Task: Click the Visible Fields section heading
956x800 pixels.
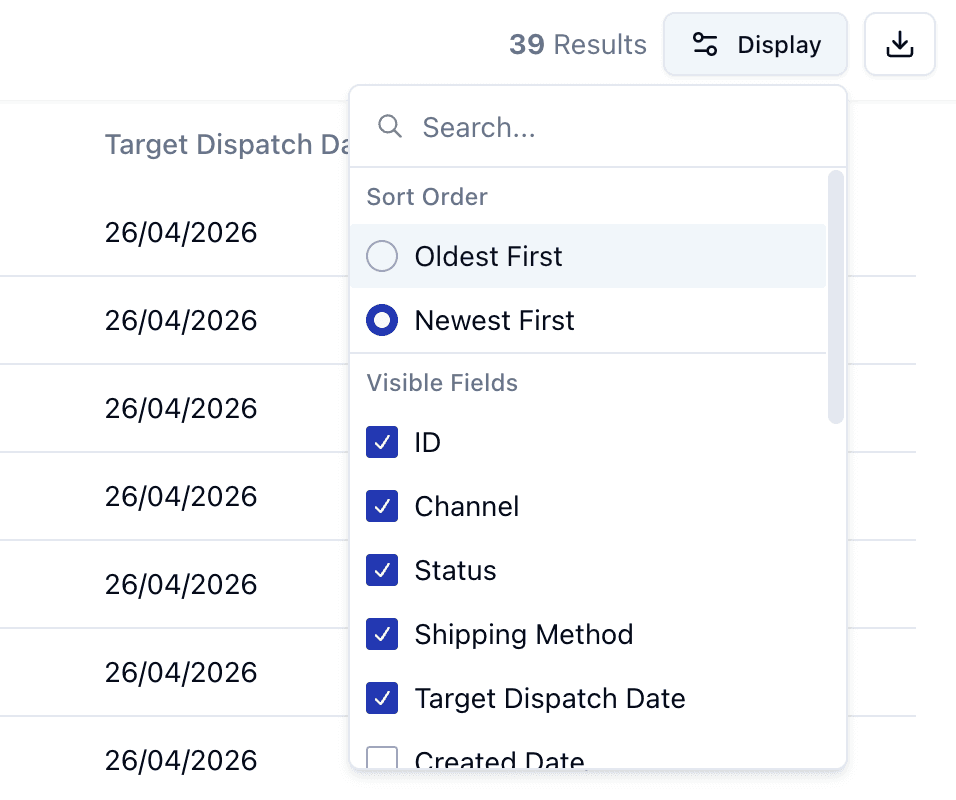Action: (442, 383)
